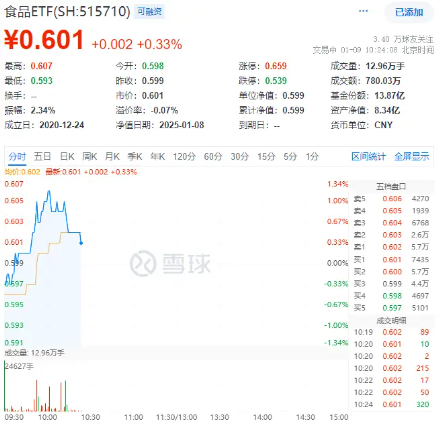The width and height of the screenshot is (440, 426).
Task: Click the blue latest-price dot on chart
Action: pyautogui.click(x=81, y=243)
